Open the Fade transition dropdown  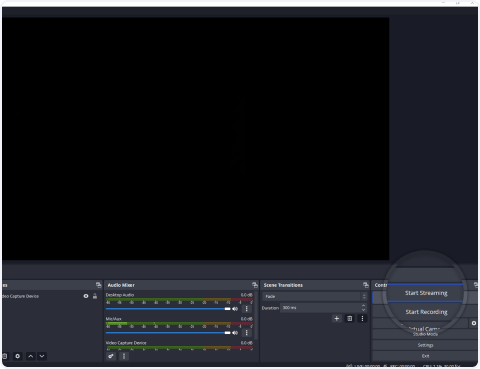coord(315,296)
